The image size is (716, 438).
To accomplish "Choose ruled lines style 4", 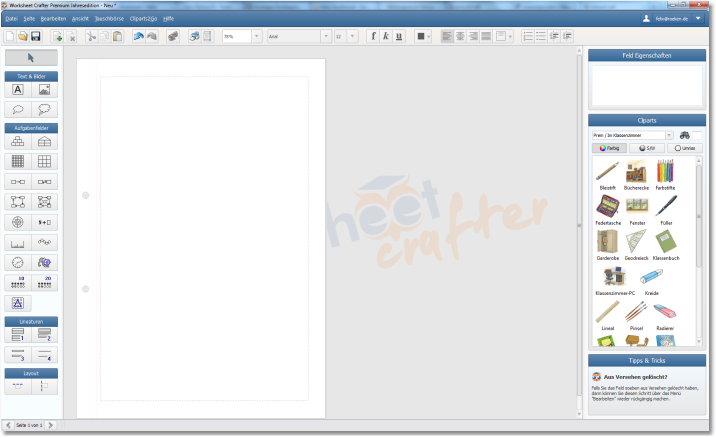I will (44, 355).
